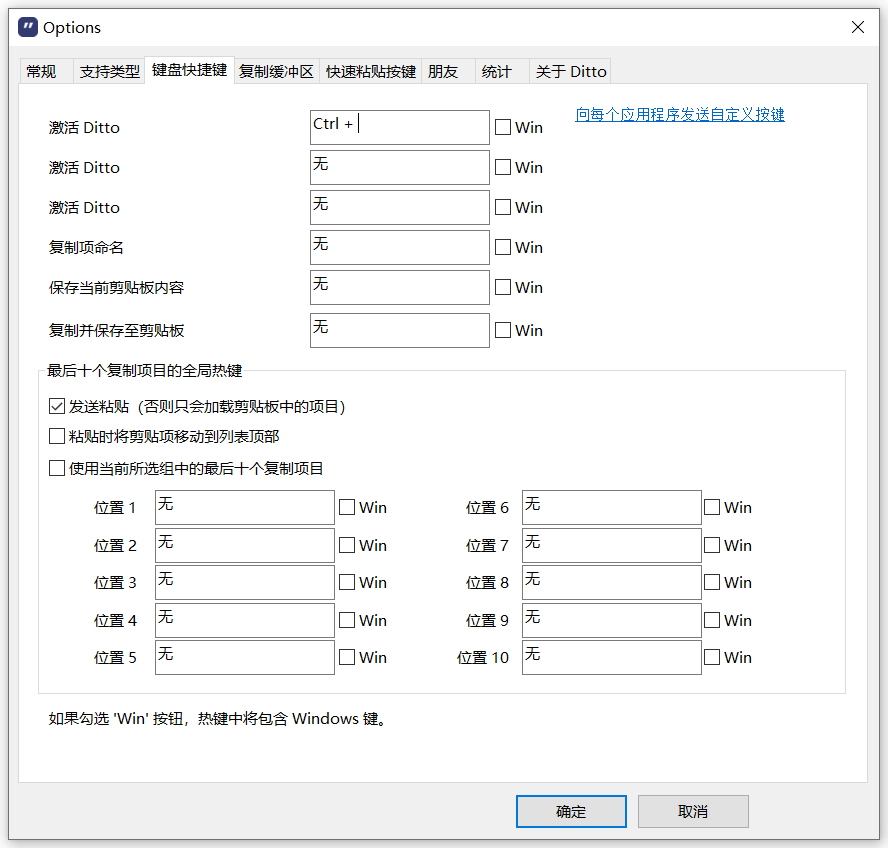The image size is (888, 848).
Task: Click the Ditto app icon in title bar
Action: pyautogui.click(x=28, y=27)
